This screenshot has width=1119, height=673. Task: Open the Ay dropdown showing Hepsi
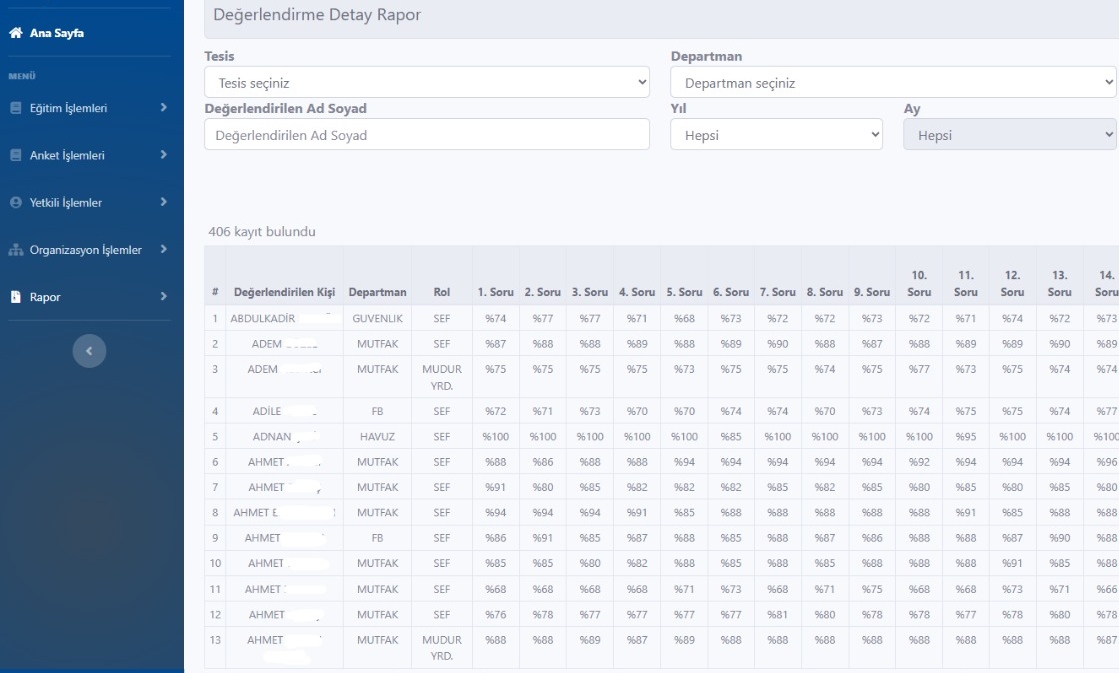pos(1009,135)
